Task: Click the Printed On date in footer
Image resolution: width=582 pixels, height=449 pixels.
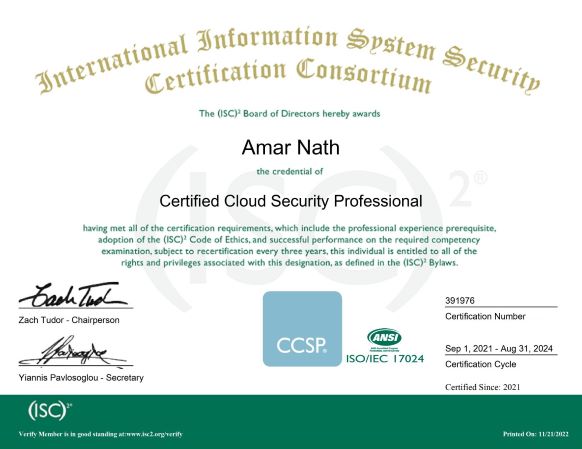Action: (536, 434)
